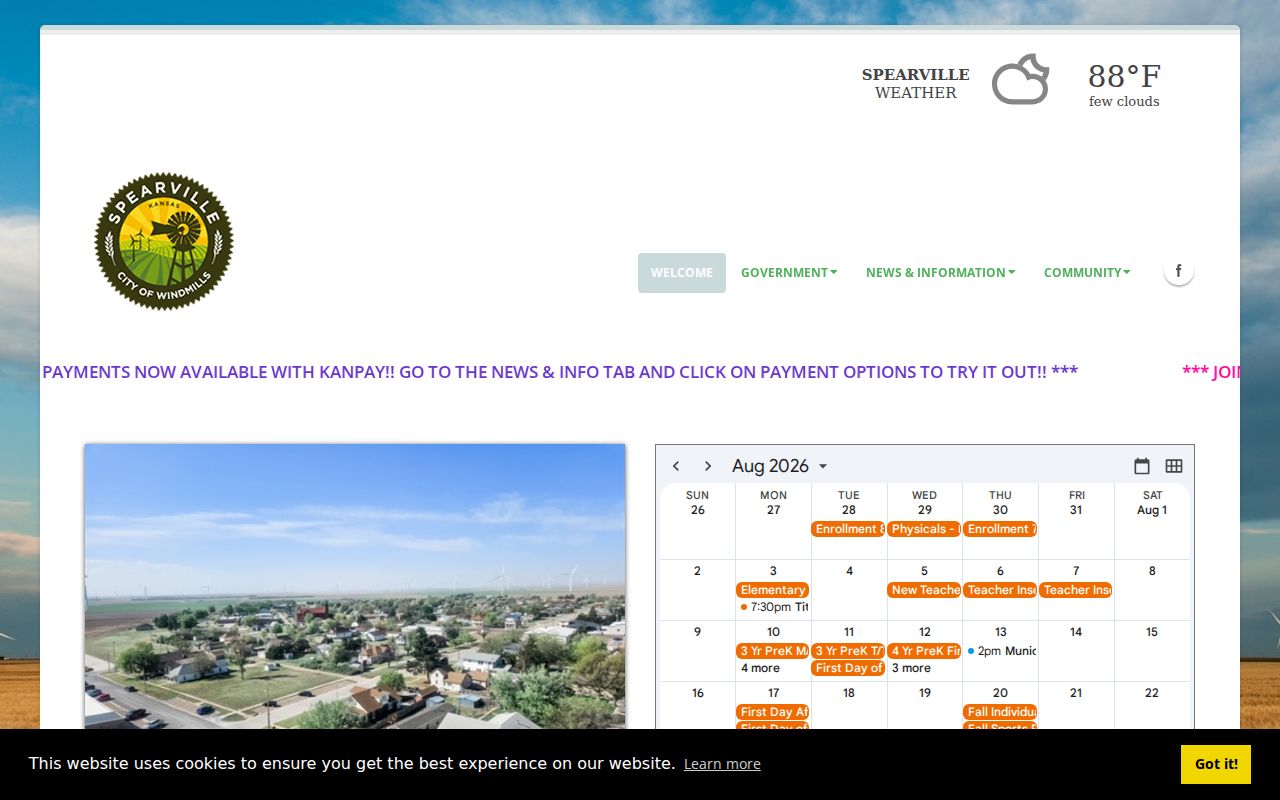Image resolution: width=1280 pixels, height=800 pixels.
Task: Select Friday 14 date cell
Action: click(1076, 632)
